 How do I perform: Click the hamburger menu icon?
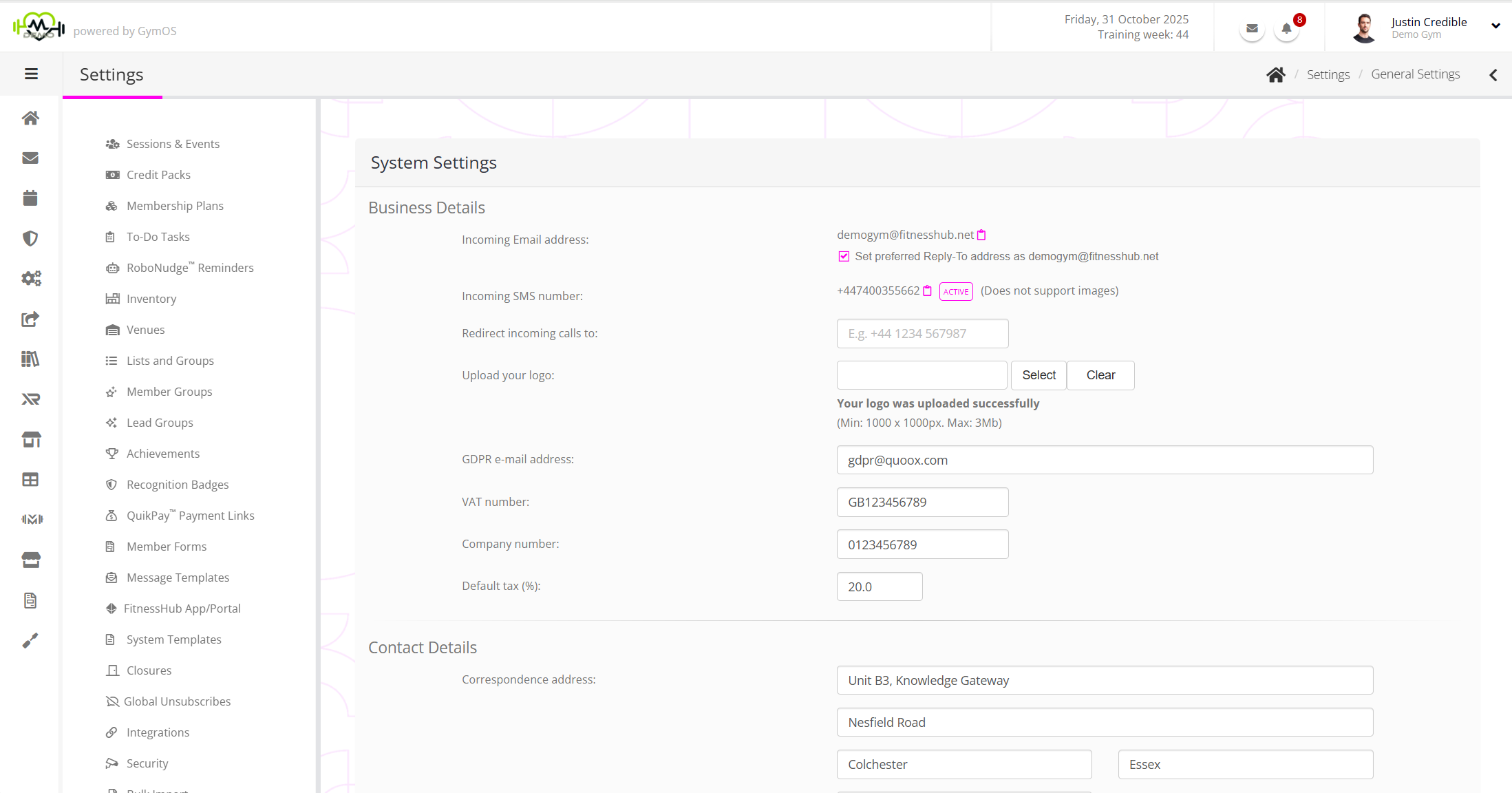[x=31, y=74]
